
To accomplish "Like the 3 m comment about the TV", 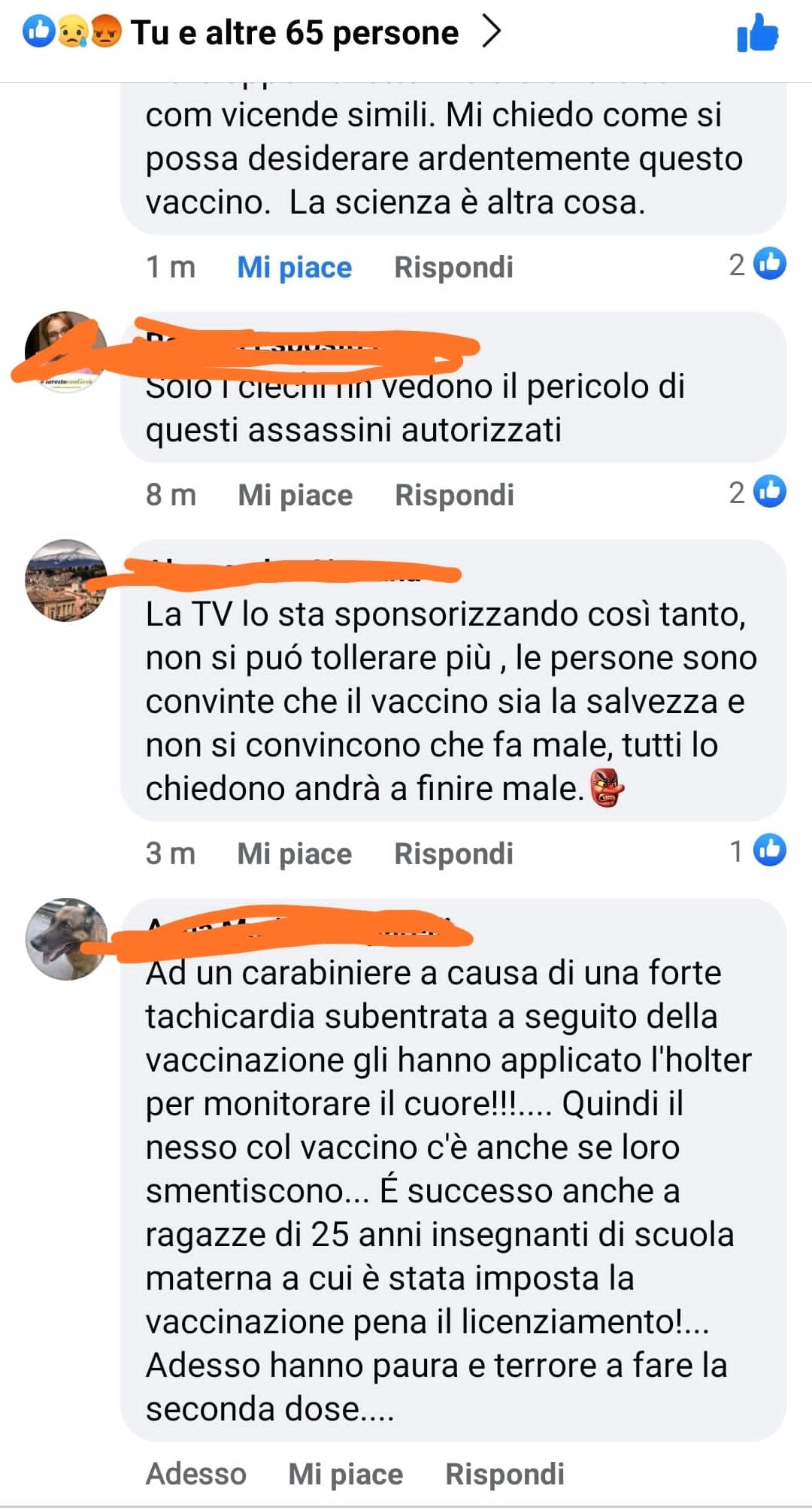I will tap(295, 854).
